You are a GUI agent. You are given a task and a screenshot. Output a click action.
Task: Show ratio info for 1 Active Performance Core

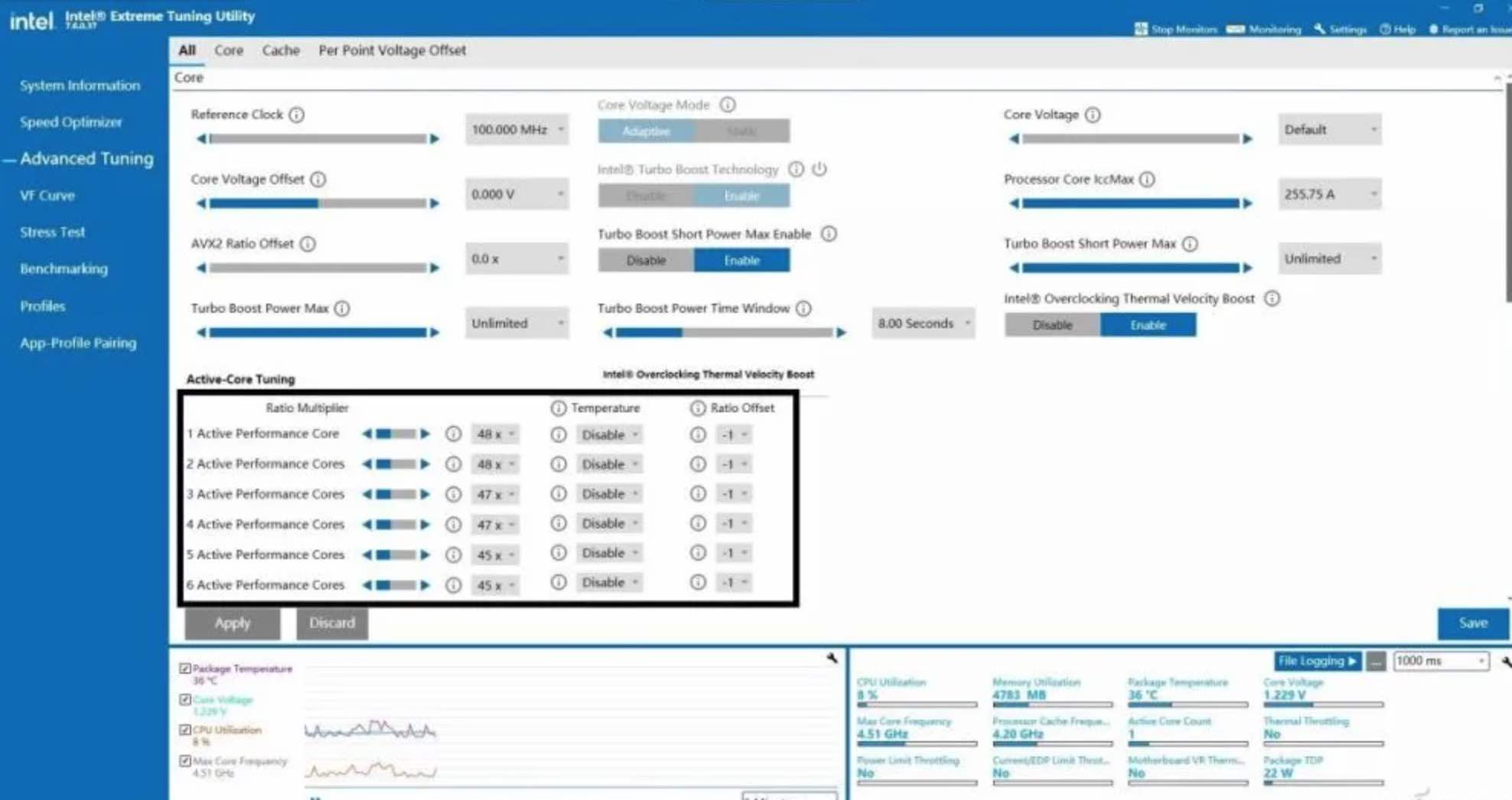pyautogui.click(x=454, y=434)
